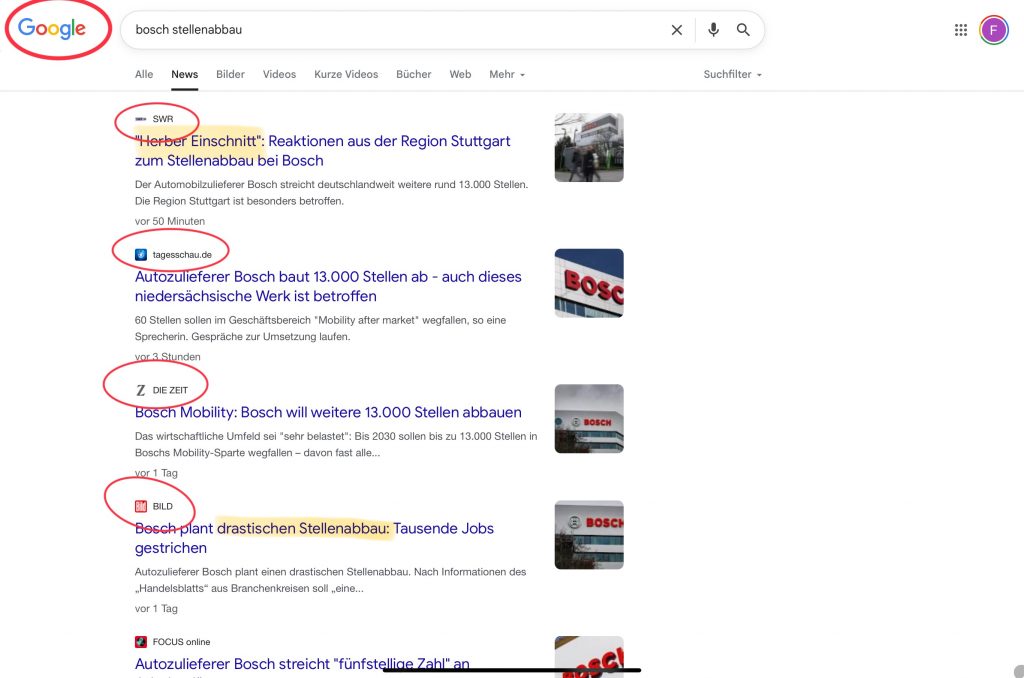1024x678 pixels.
Task: Switch to the Alle tab
Action: coord(144,74)
